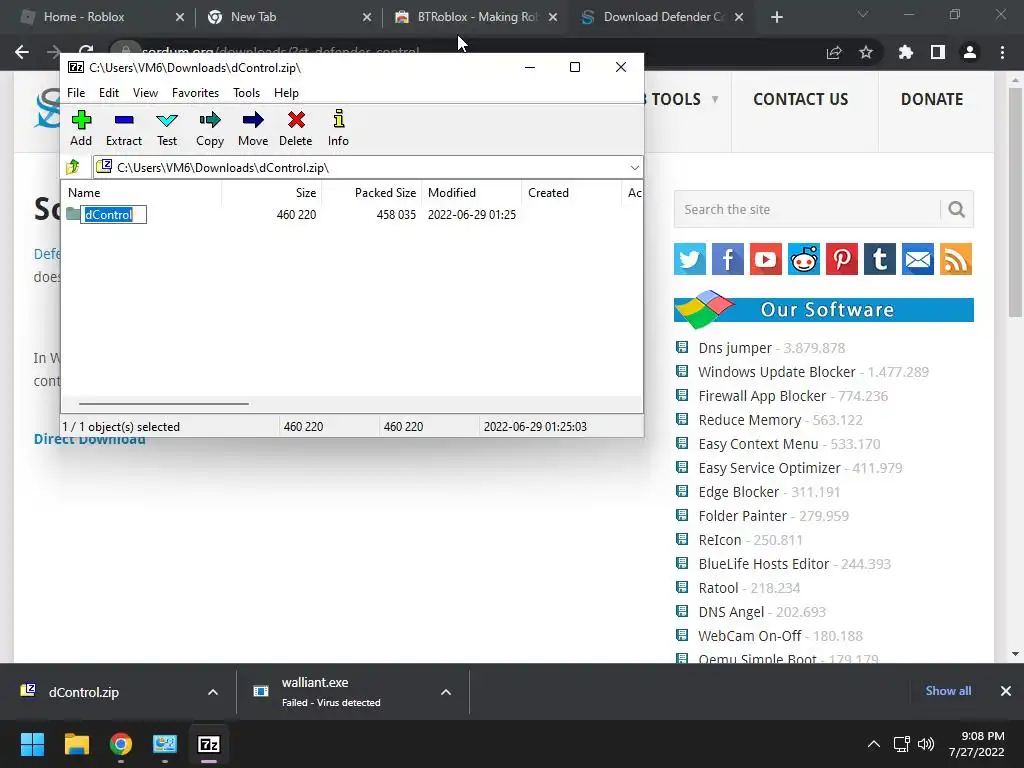Open 7-Zip from the taskbar
The image size is (1024, 768).
pyautogui.click(x=209, y=744)
